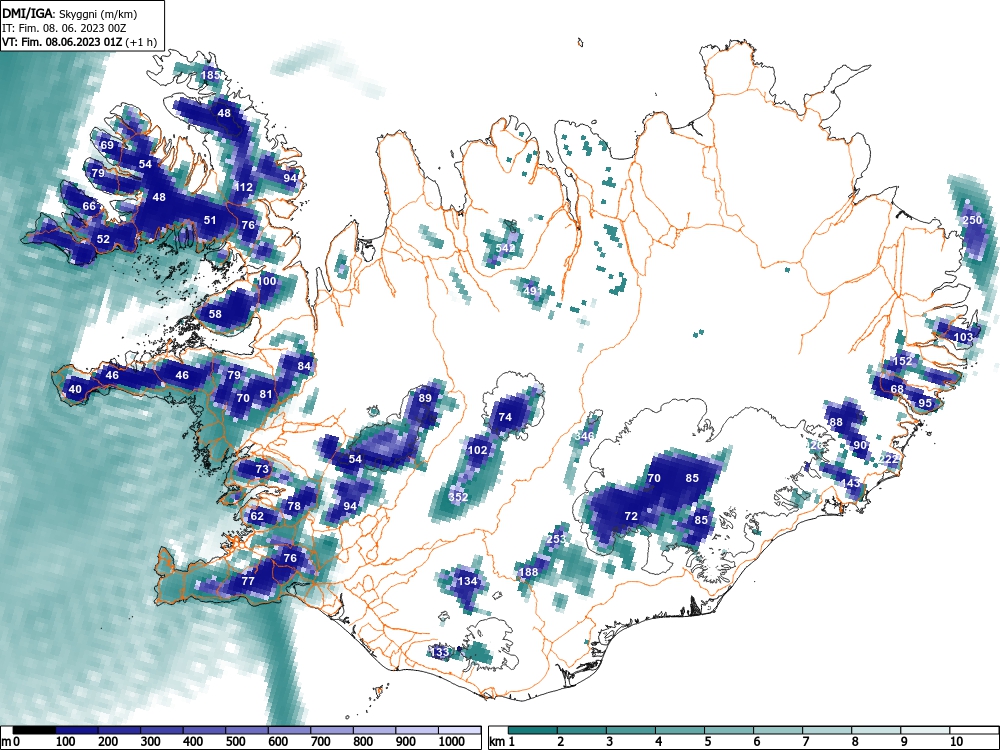Click the "84" visibility value
The image size is (1000, 750).
point(304,366)
